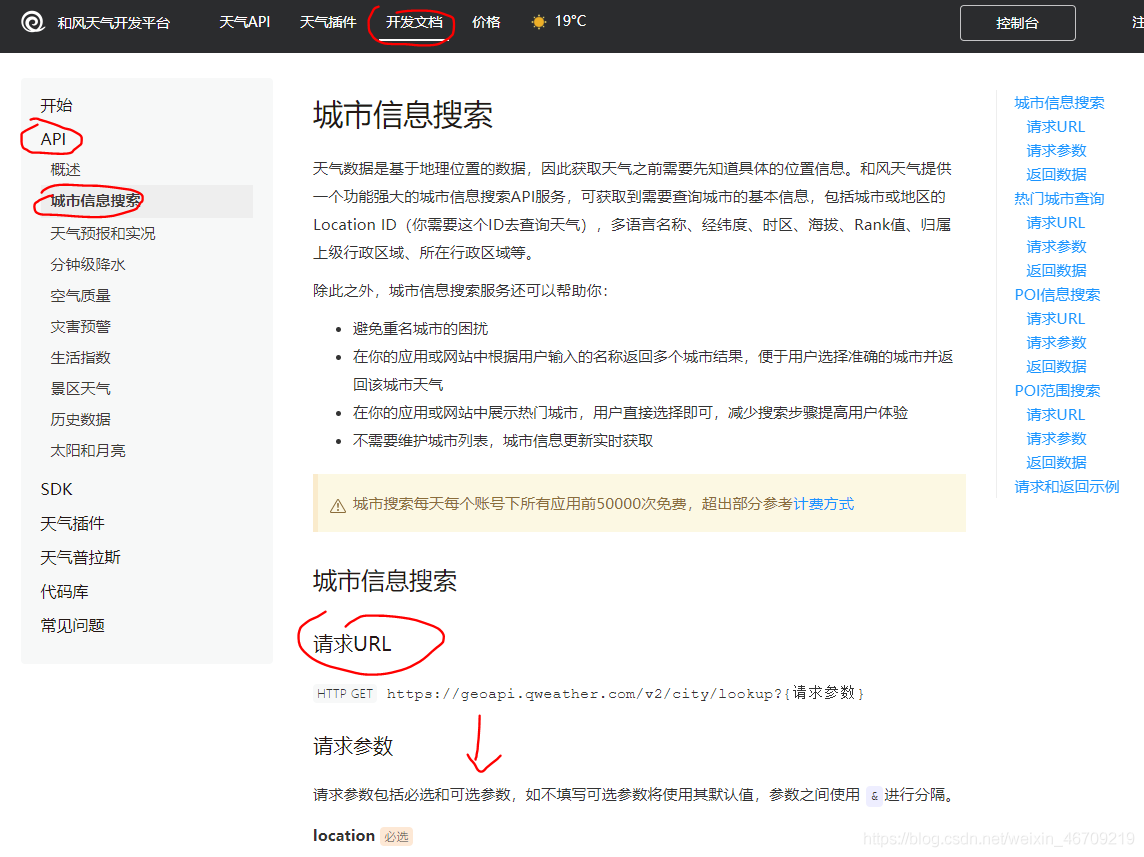The image size is (1144, 857).
Task: Jump to POI范围搜索 in the contents list
Action: [1057, 390]
